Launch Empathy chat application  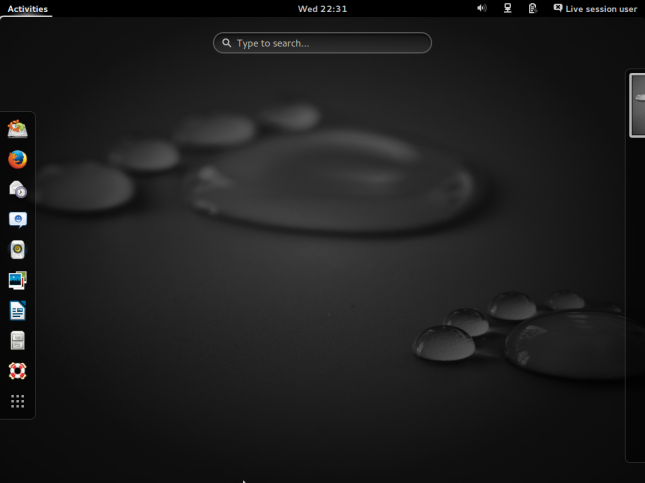[x=17, y=220]
